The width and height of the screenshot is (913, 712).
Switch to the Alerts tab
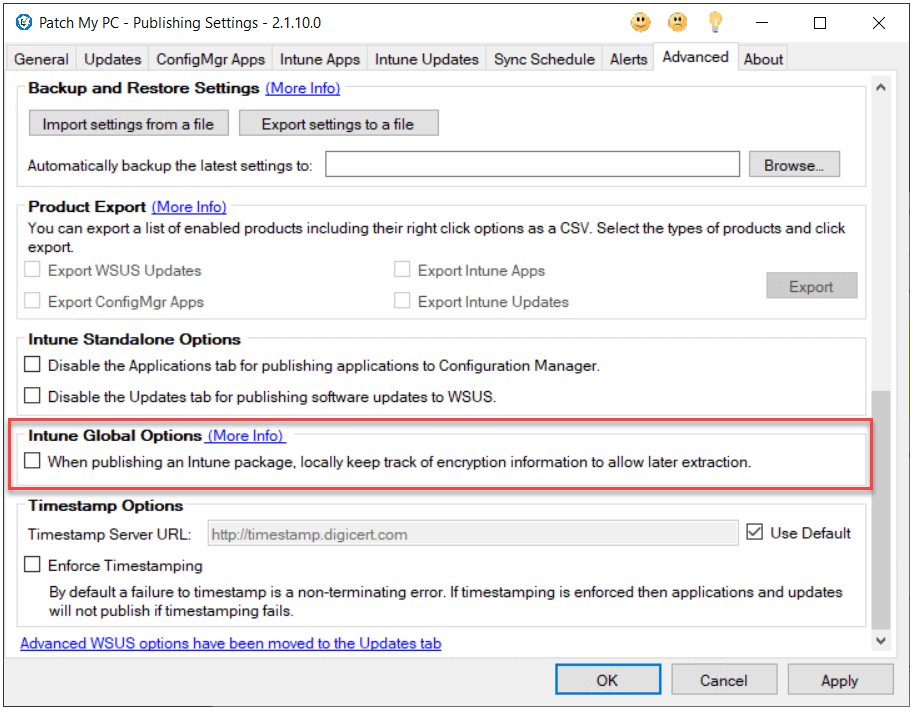(x=628, y=59)
